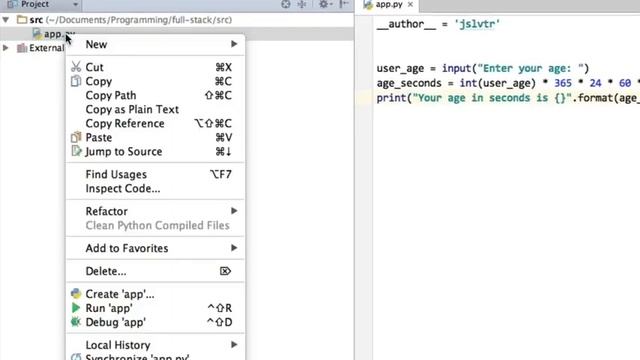This screenshot has width=640, height=360.
Task: Expand the Local History submenu arrow
Action: 234,344
